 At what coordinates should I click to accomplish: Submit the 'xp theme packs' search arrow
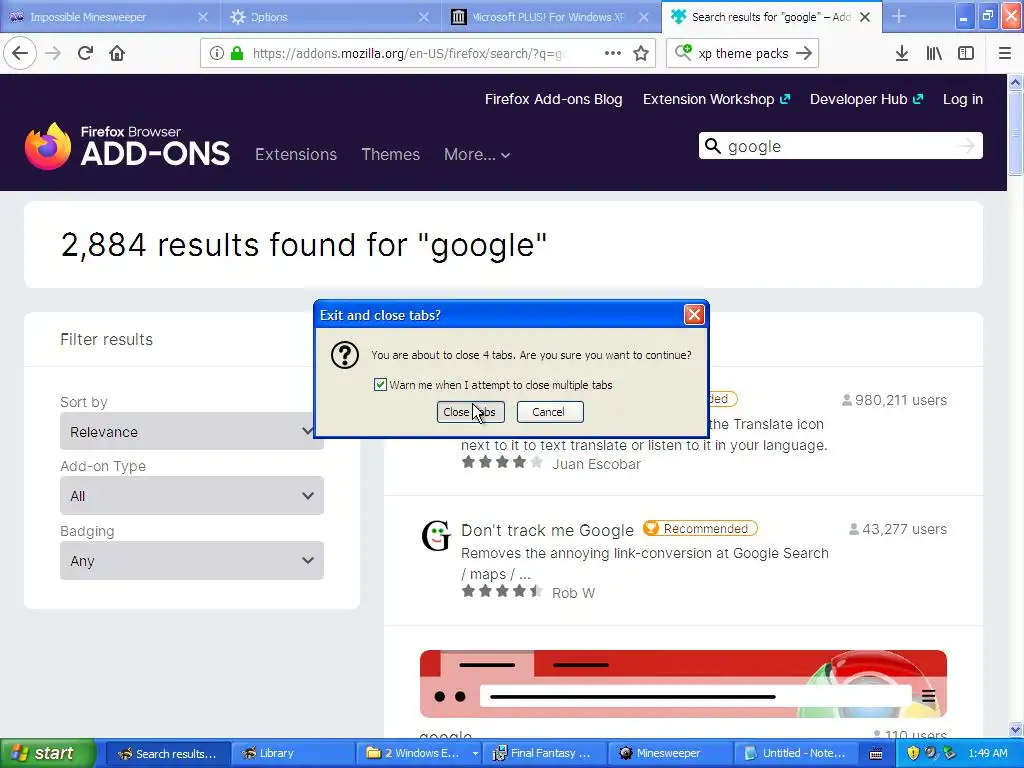(x=805, y=53)
